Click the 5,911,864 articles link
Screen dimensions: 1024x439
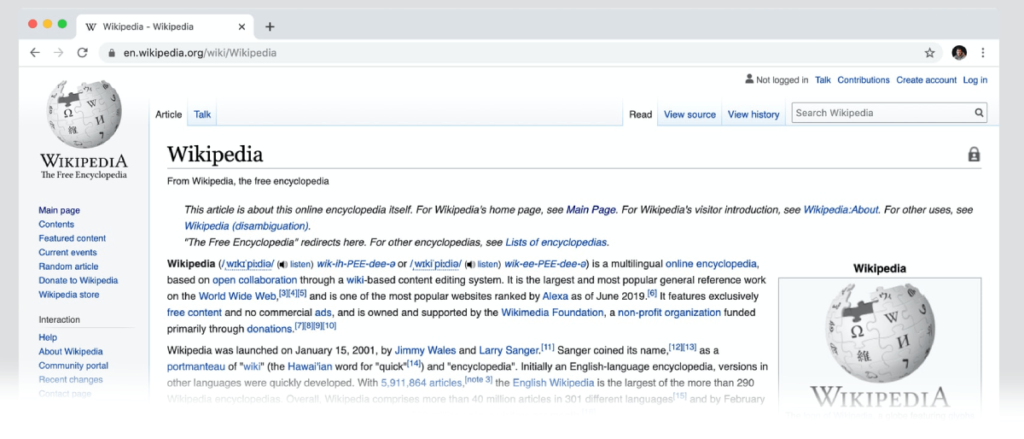(x=423, y=383)
